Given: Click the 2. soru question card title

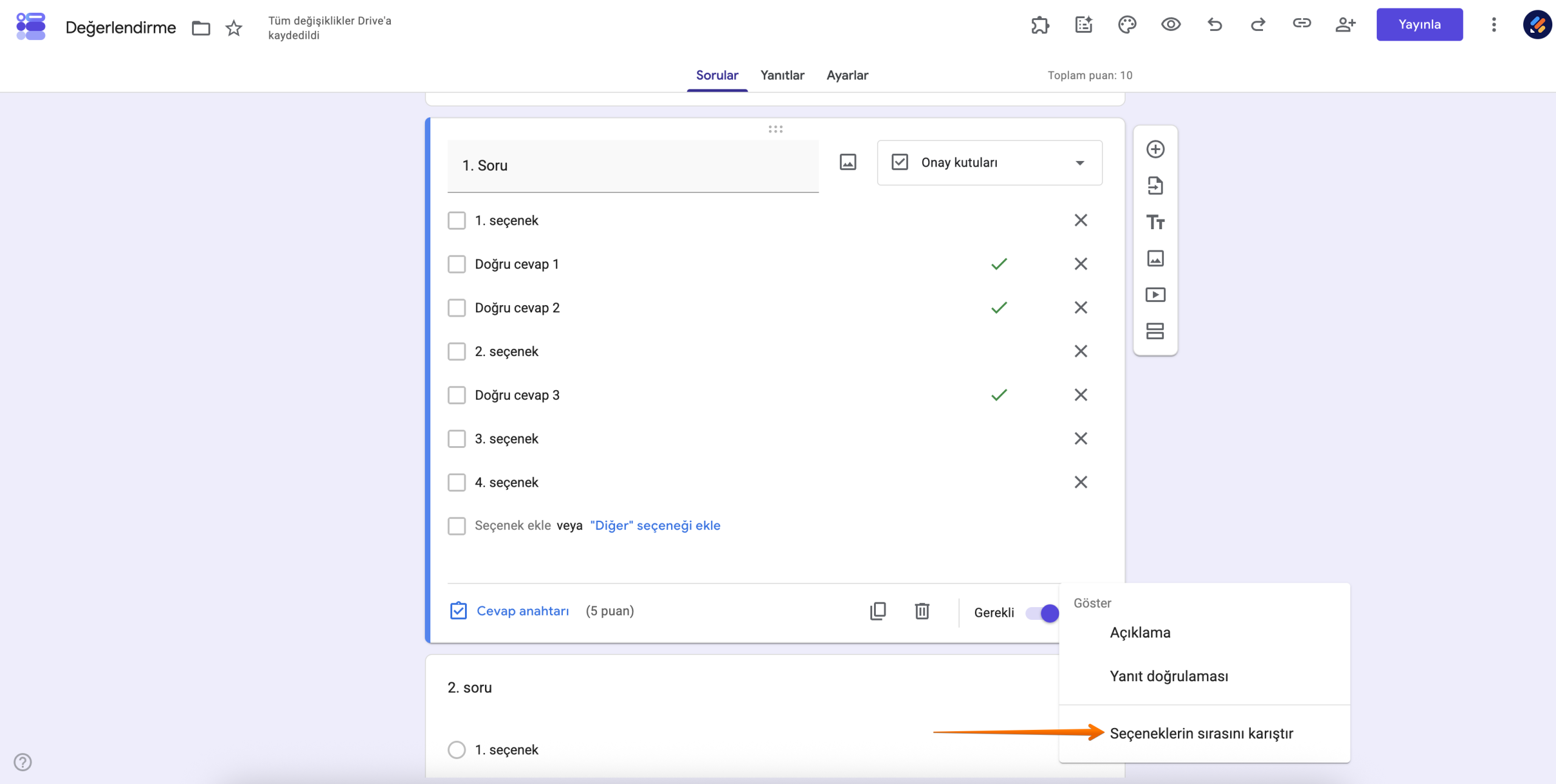Looking at the screenshot, I should pos(470,688).
